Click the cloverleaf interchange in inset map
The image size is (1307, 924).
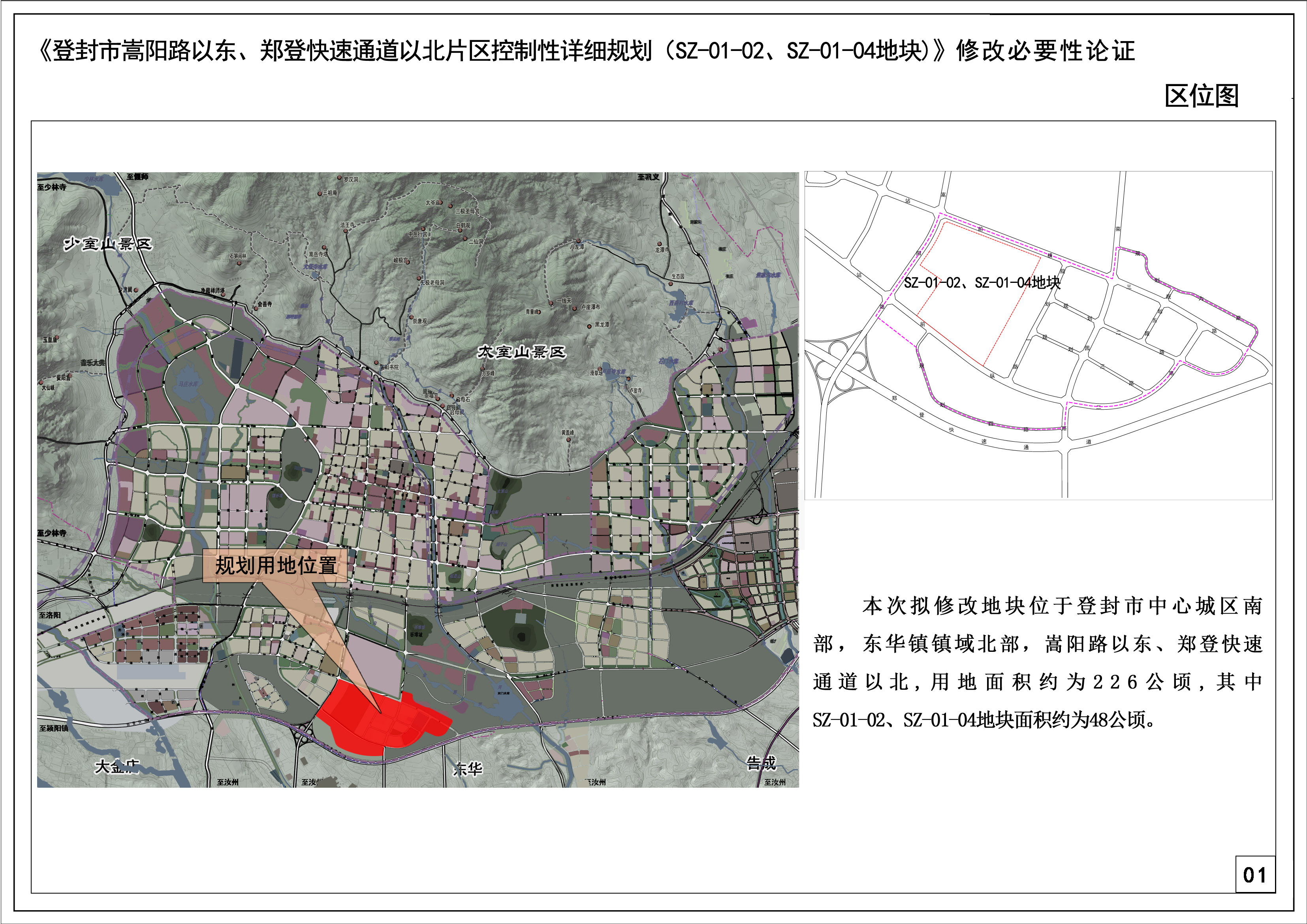[841, 366]
